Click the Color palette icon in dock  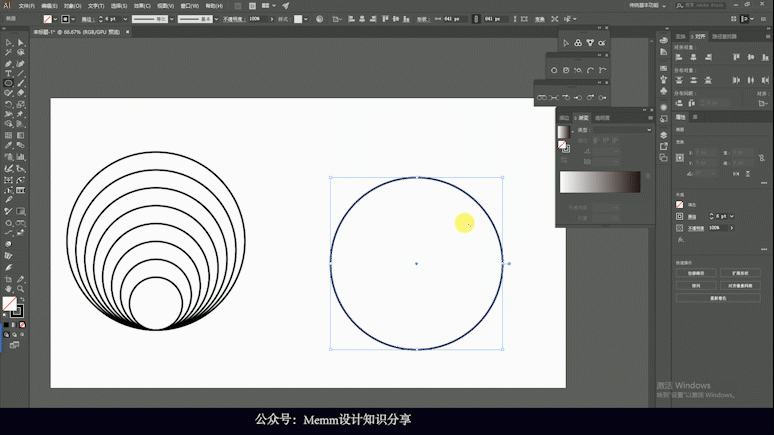663,40
